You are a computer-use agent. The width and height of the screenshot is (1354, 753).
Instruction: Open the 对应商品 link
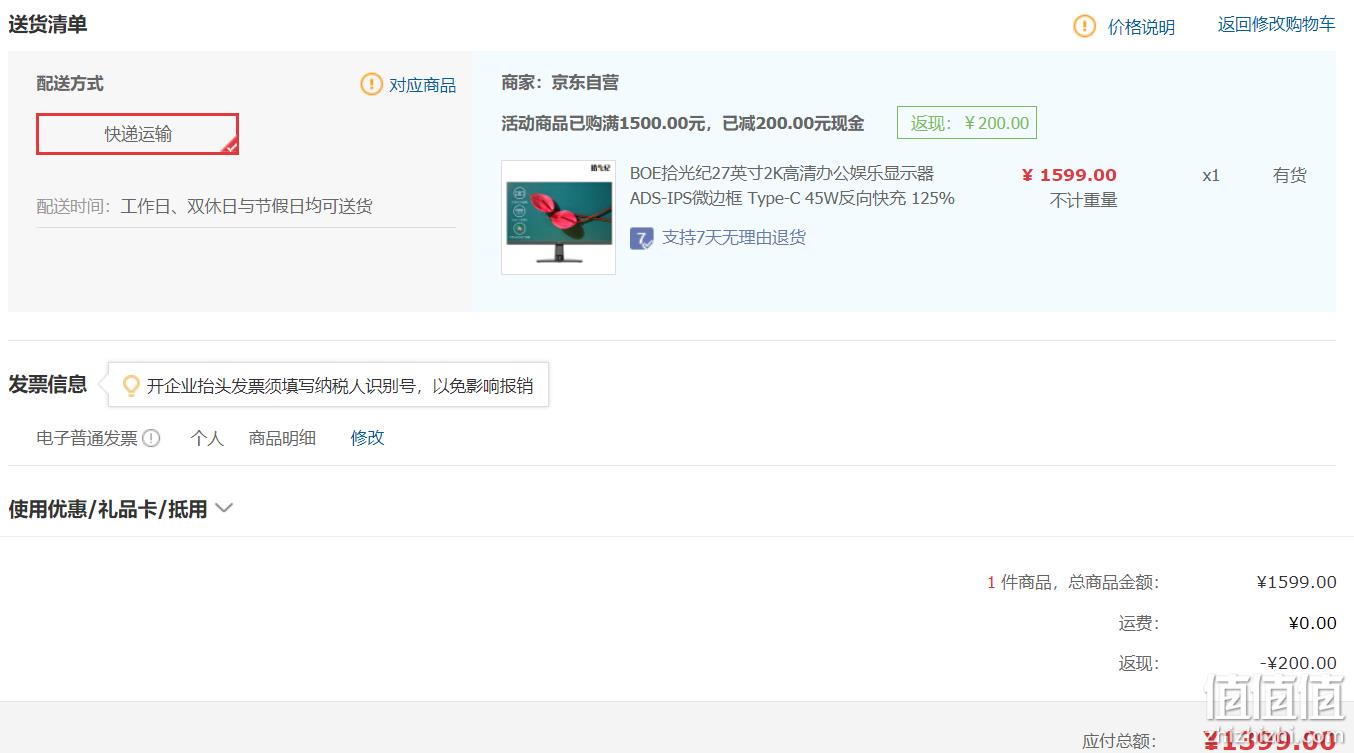[x=422, y=85]
